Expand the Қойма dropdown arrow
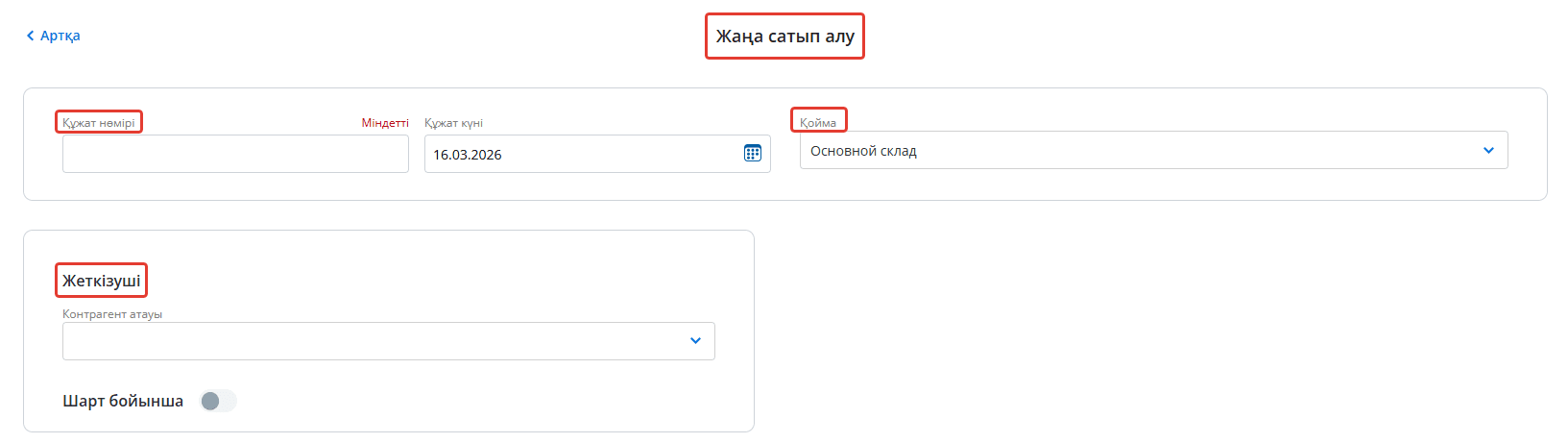Screen dimensions: 1568x443 pyautogui.click(x=1488, y=150)
